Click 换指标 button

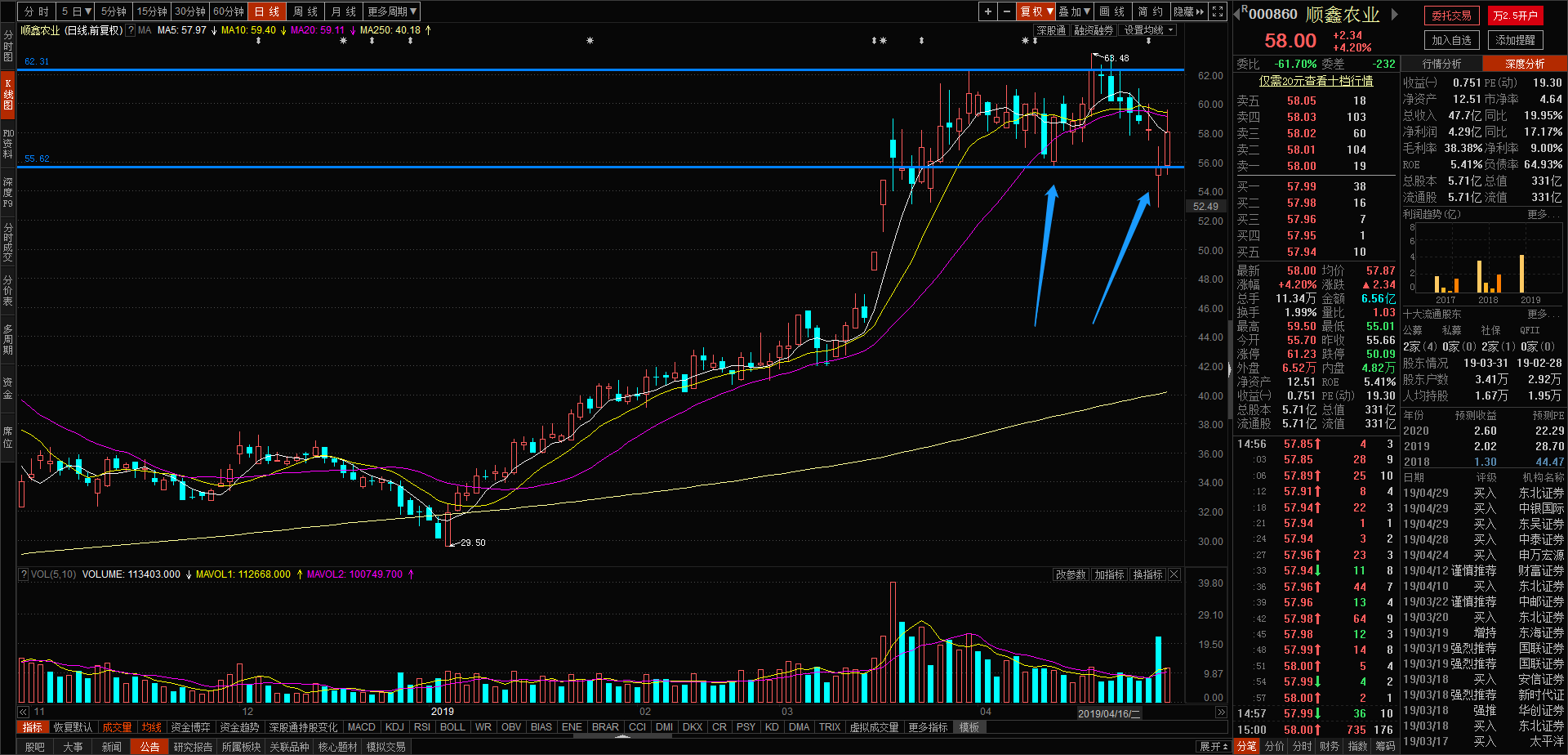coord(1147,575)
